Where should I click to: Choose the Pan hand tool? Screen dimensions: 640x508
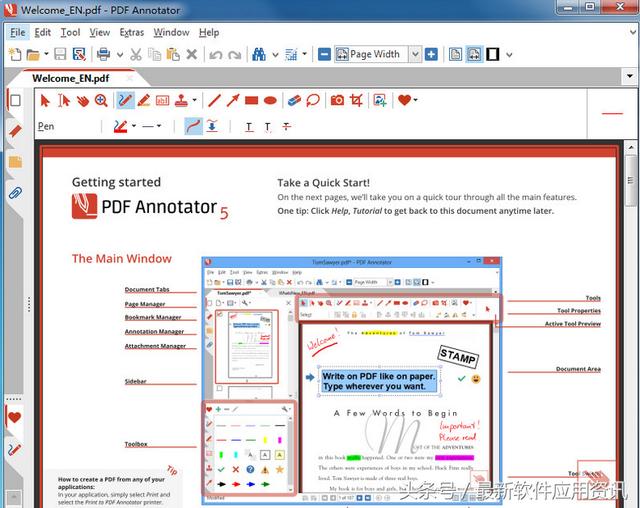point(83,100)
